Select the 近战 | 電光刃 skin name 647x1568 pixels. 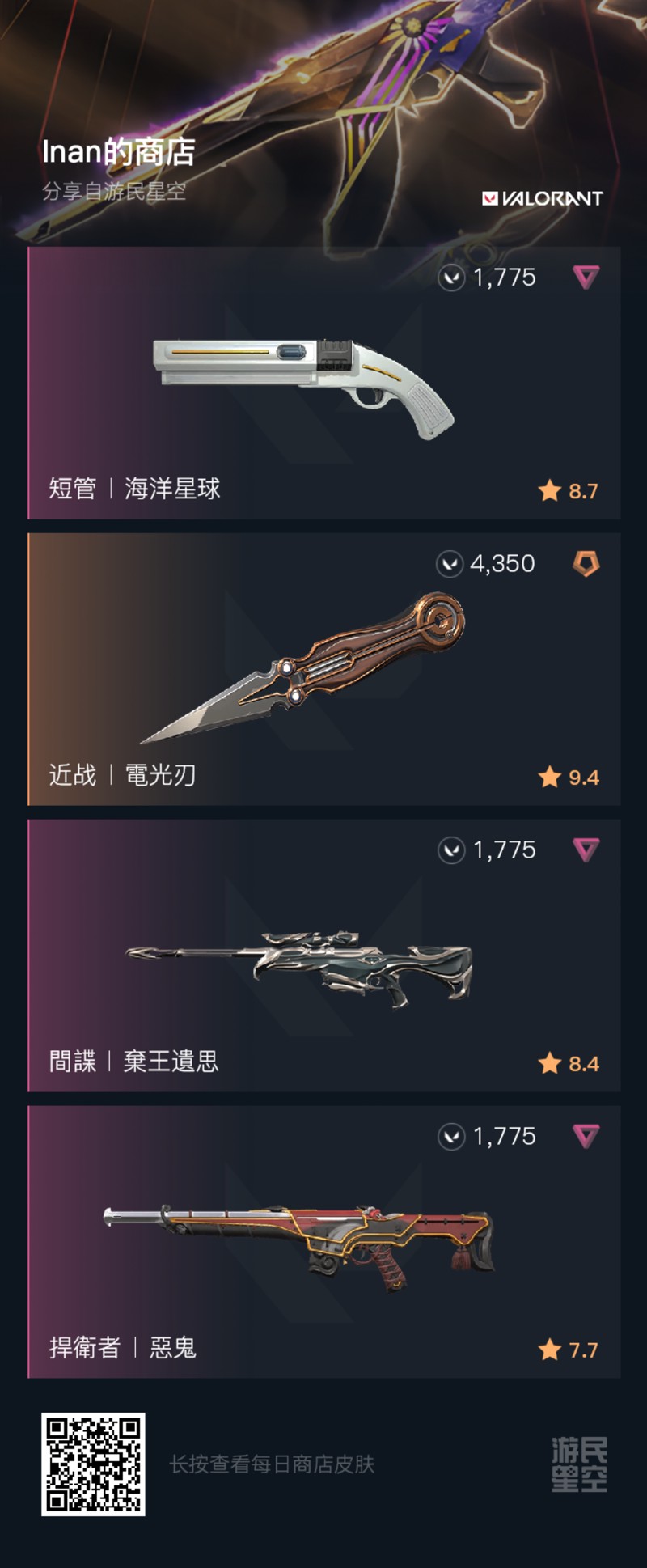[x=122, y=775]
